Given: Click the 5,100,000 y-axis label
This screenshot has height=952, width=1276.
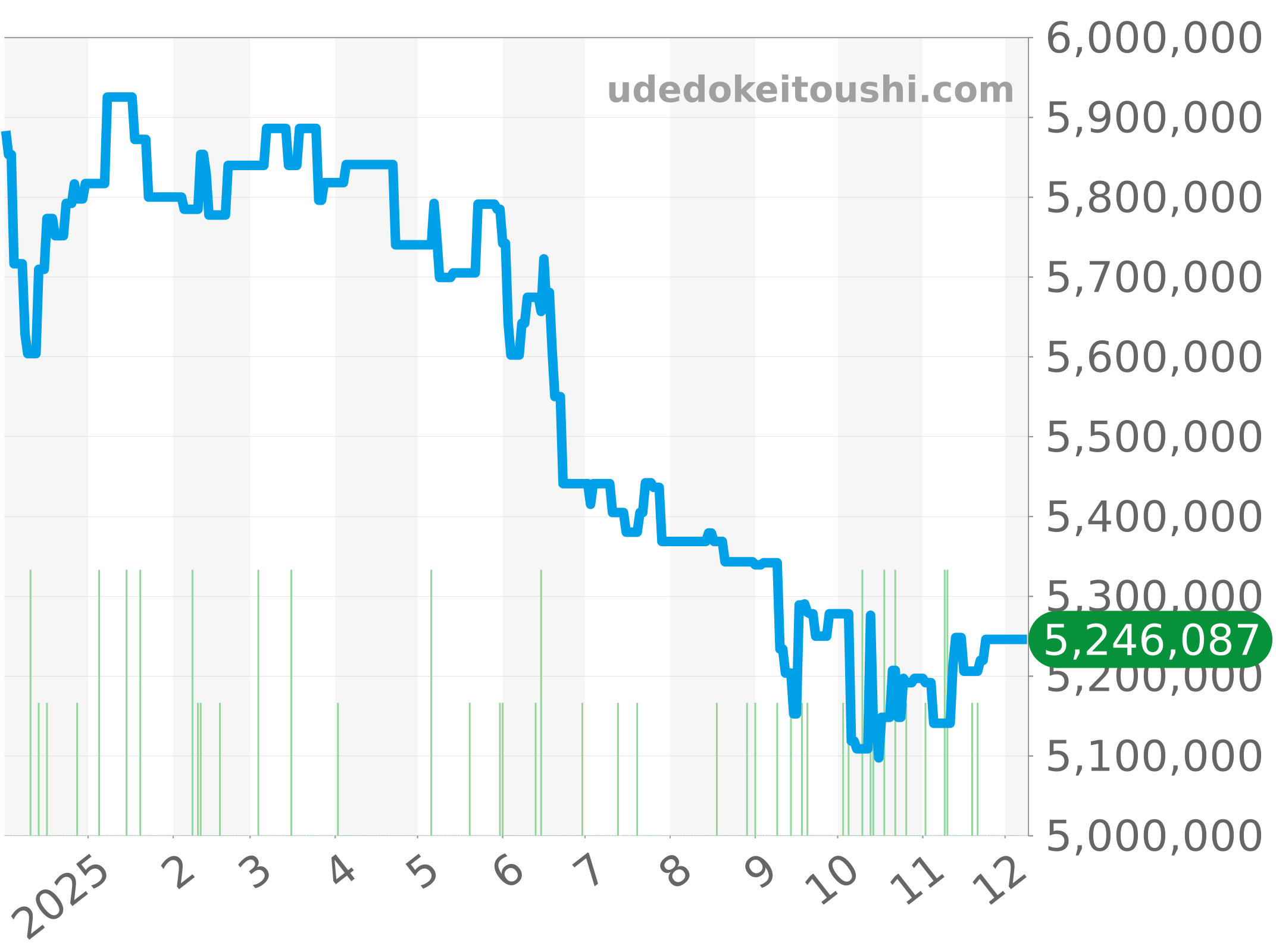Looking at the screenshot, I should (x=1154, y=756).
